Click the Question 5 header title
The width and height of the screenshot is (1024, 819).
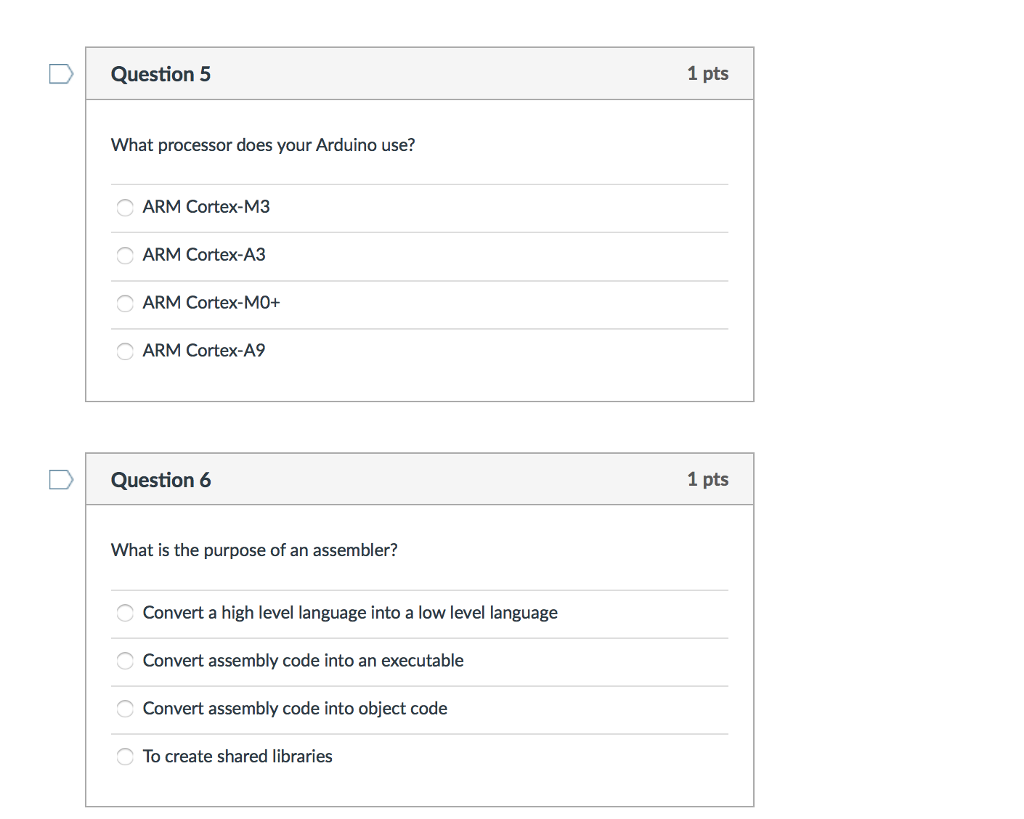click(161, 74)
